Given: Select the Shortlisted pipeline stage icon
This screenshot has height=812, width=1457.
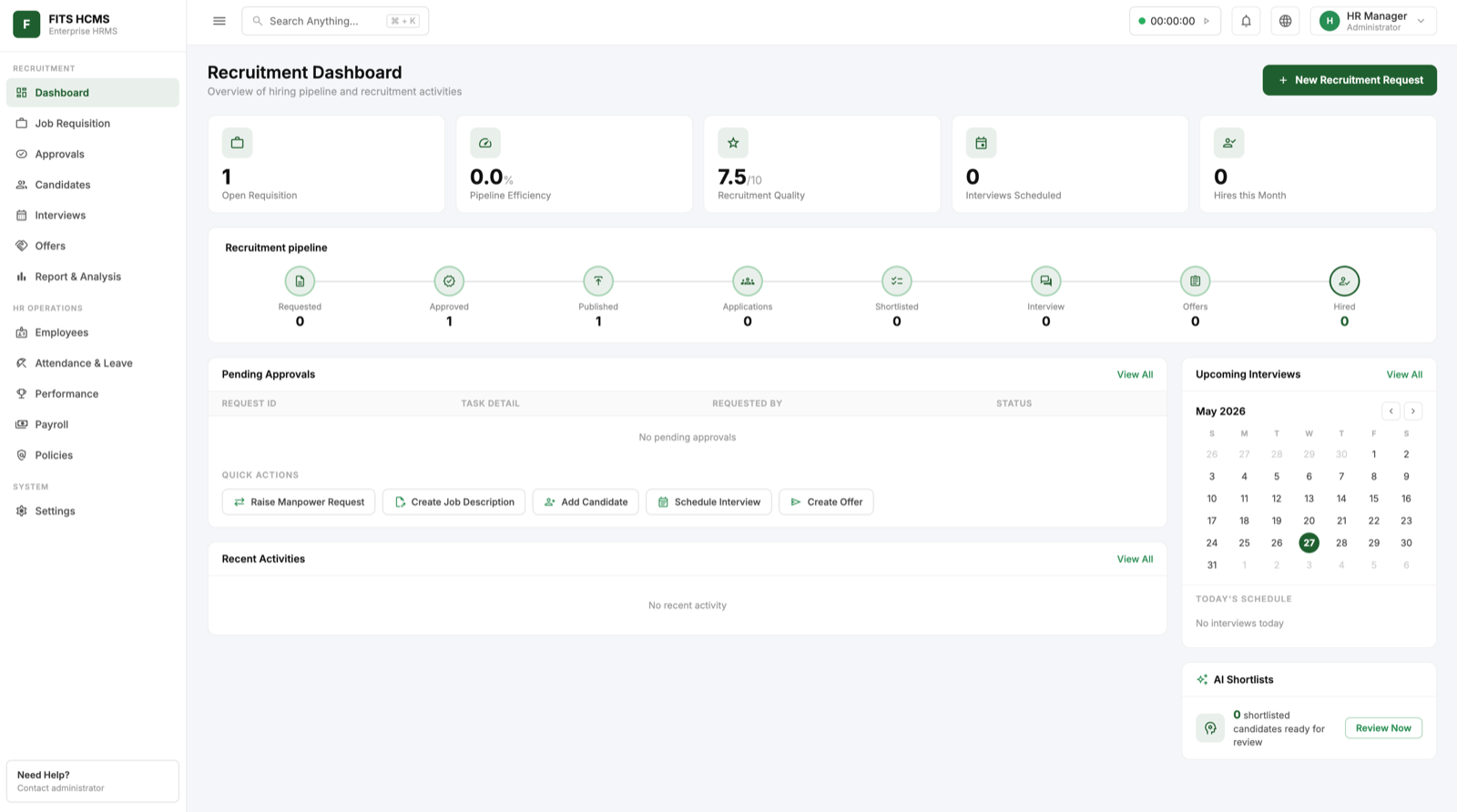Looking at the screenshot, I should pos(897,281).
